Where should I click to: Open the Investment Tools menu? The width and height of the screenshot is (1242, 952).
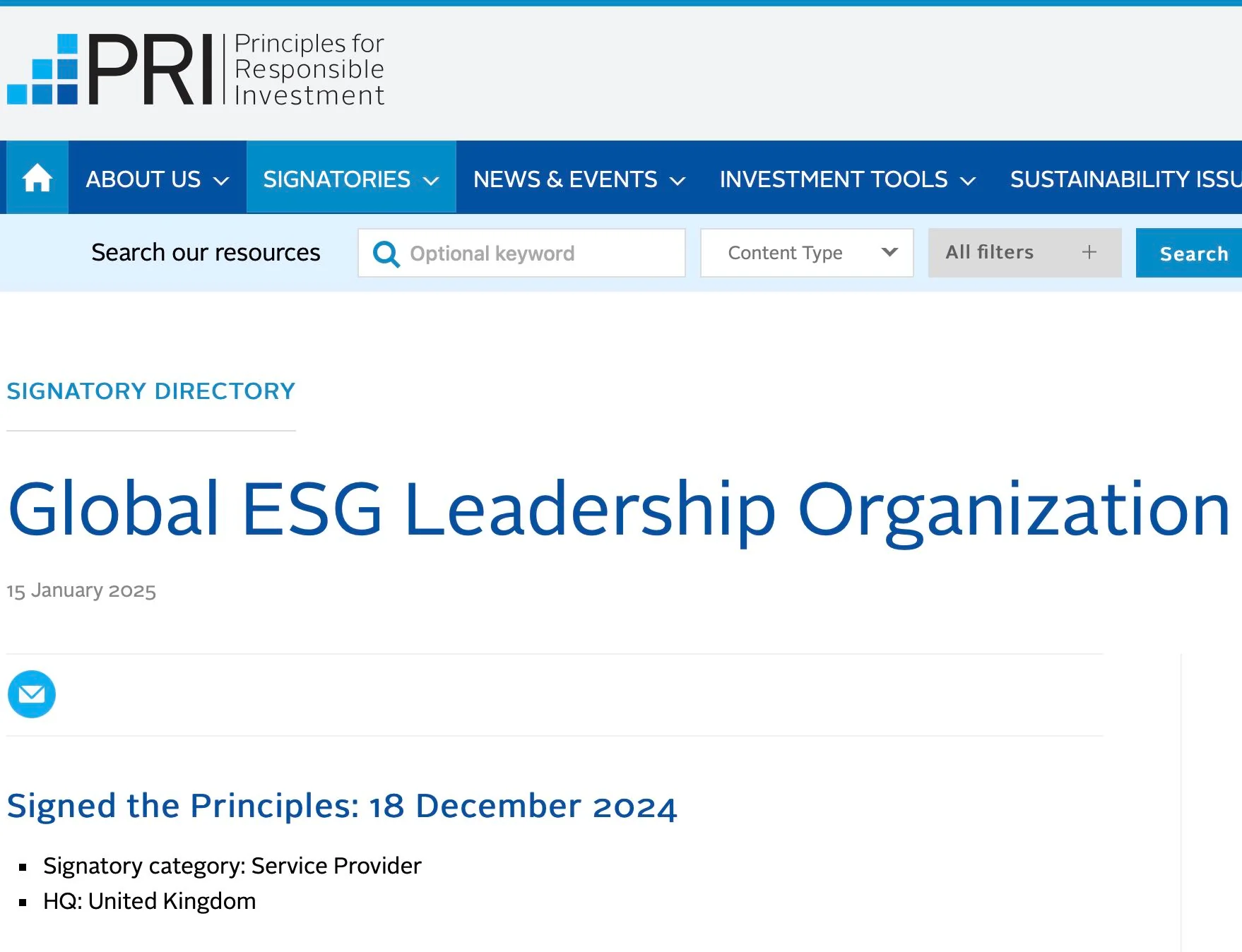(834, 179)
